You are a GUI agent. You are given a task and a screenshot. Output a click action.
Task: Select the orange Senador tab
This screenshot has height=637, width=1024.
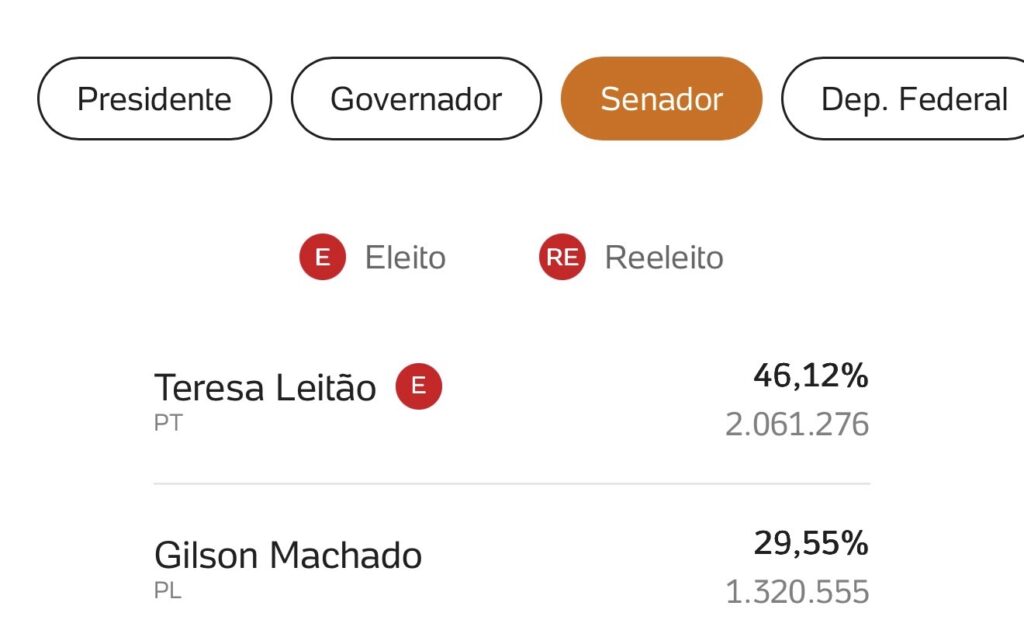pos(661,99)
